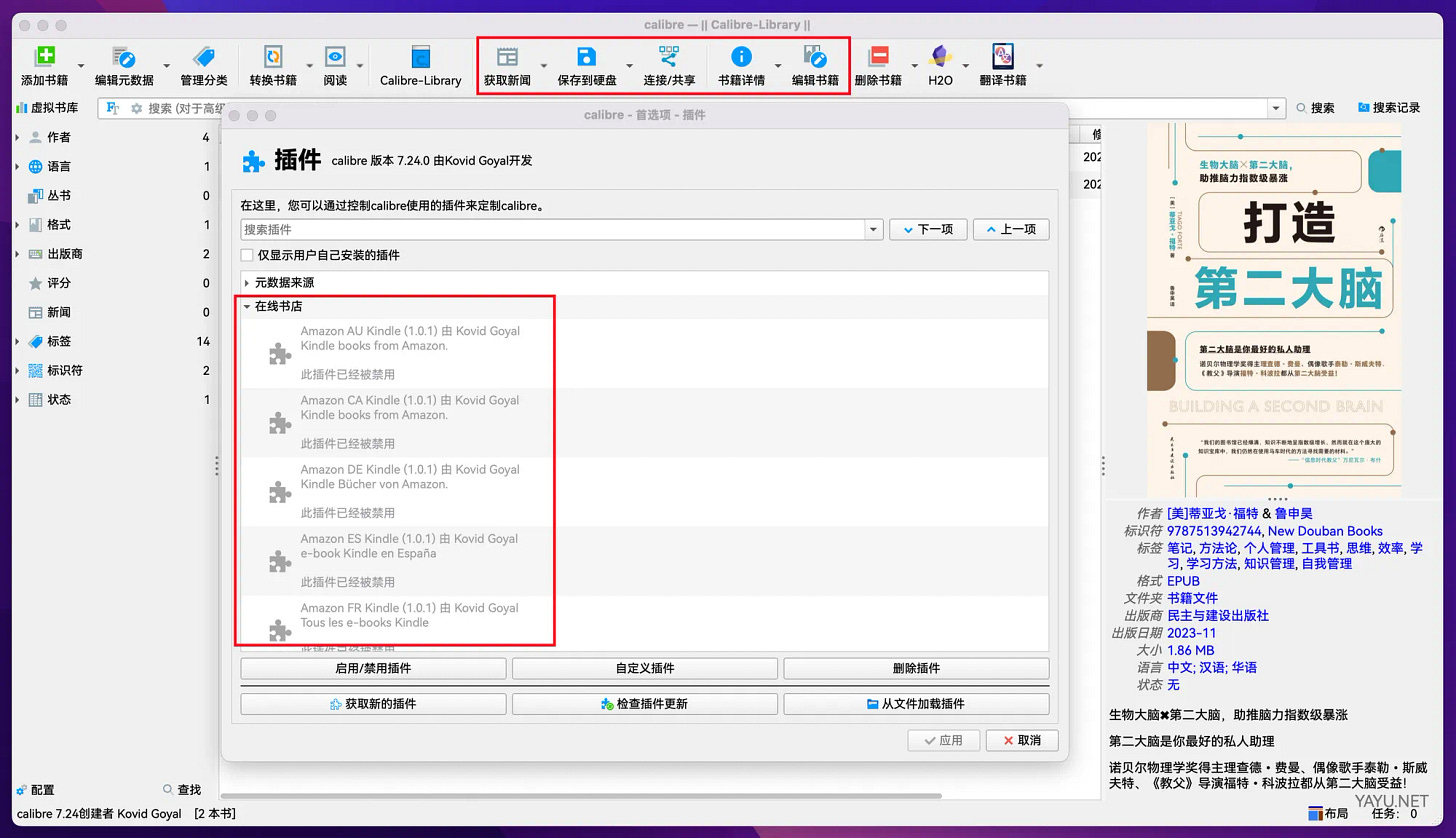Show 书籍详情 (Book details) icon
The width and height of the screenshot is (1456, 838).
pyautogui.click(x=741, y=57)
